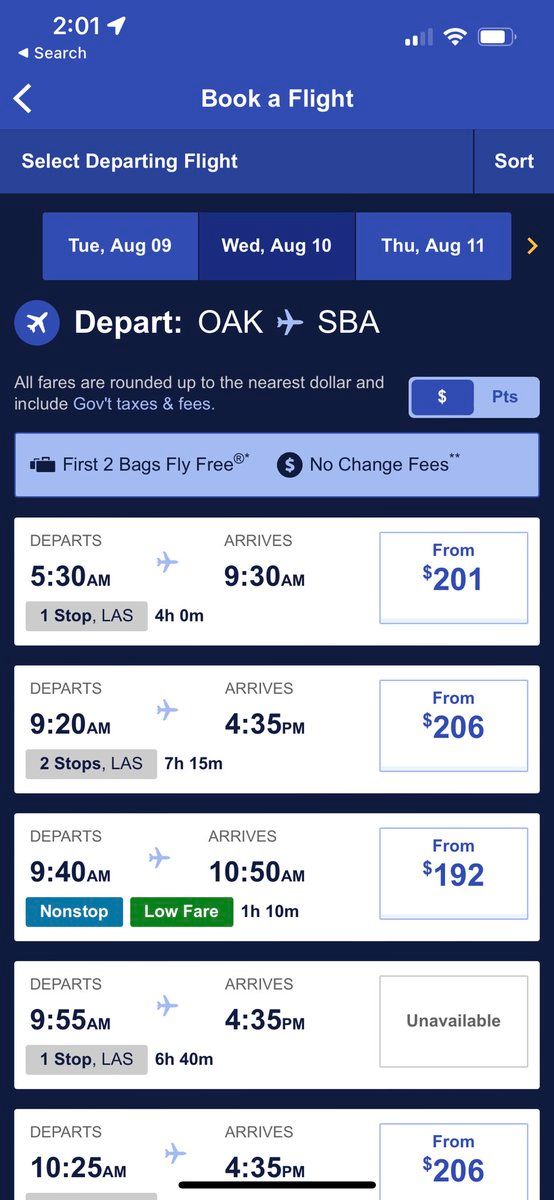Select the Thu, Aug 11 date tab
The image size is (554, 1200).
(433, 246)
